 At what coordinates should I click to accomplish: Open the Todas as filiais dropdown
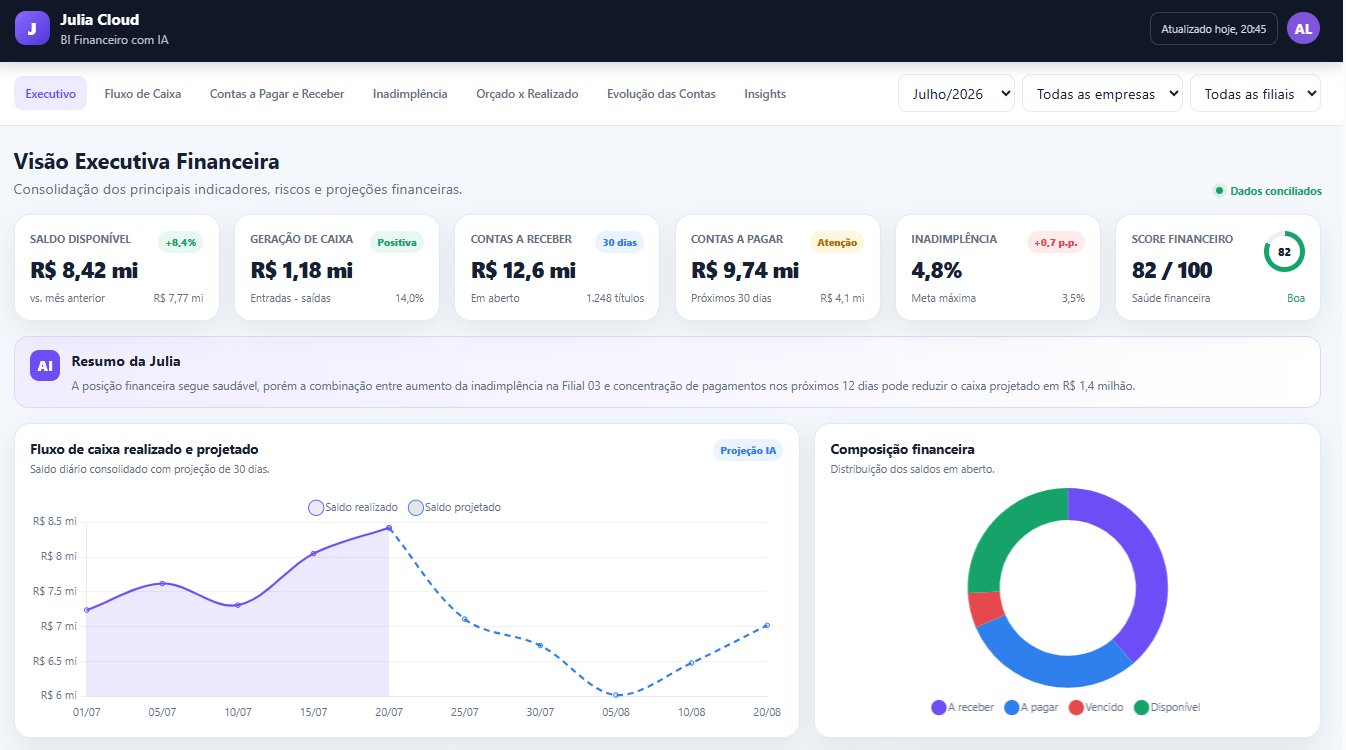[x=1255, y=93]
